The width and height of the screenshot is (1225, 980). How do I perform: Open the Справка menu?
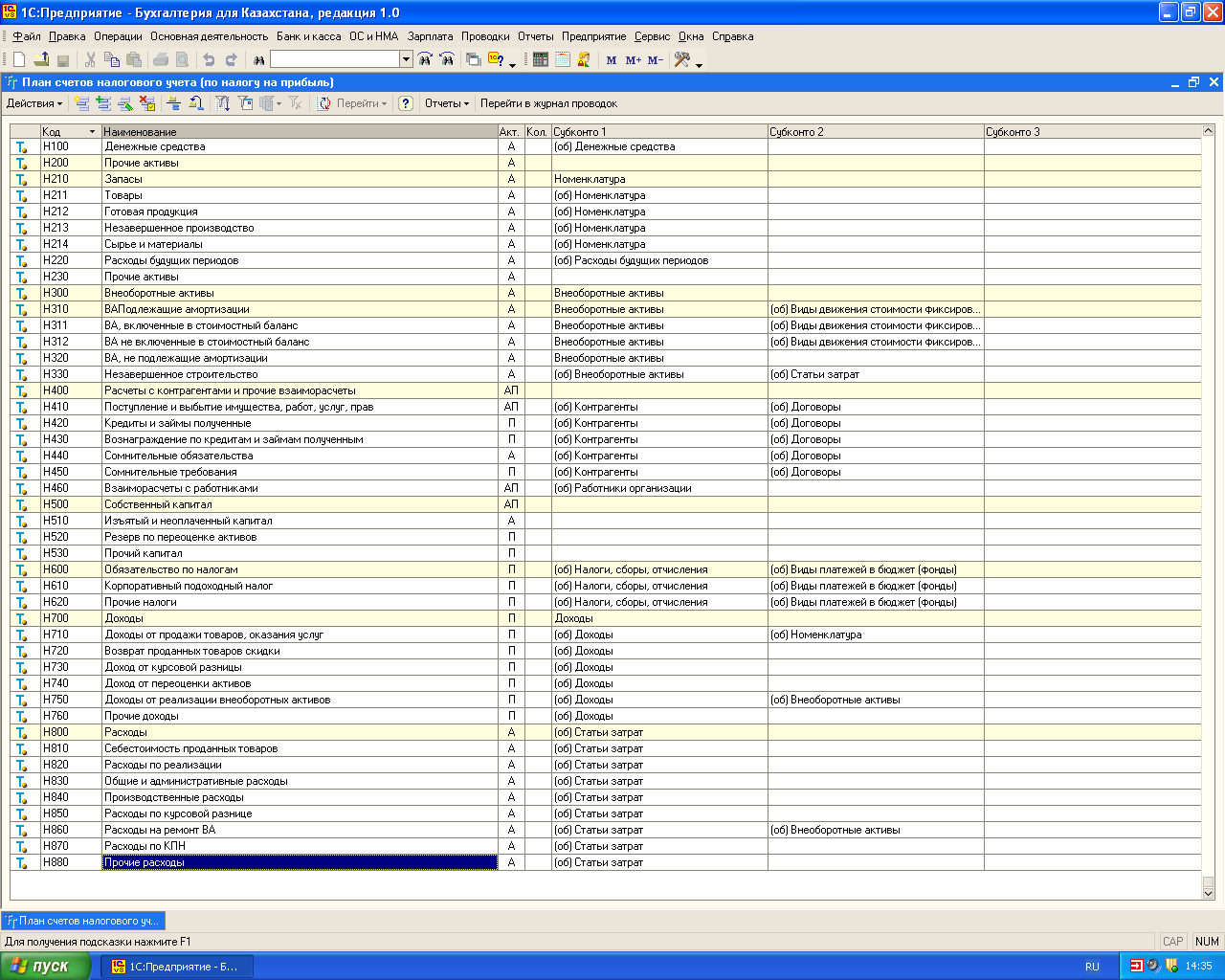pyautogui.click(x=733, y=36)
